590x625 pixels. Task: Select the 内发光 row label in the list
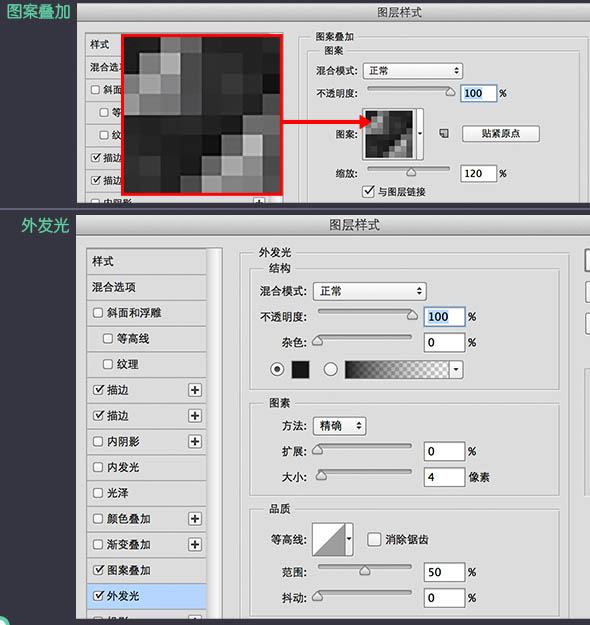(123, 467)
